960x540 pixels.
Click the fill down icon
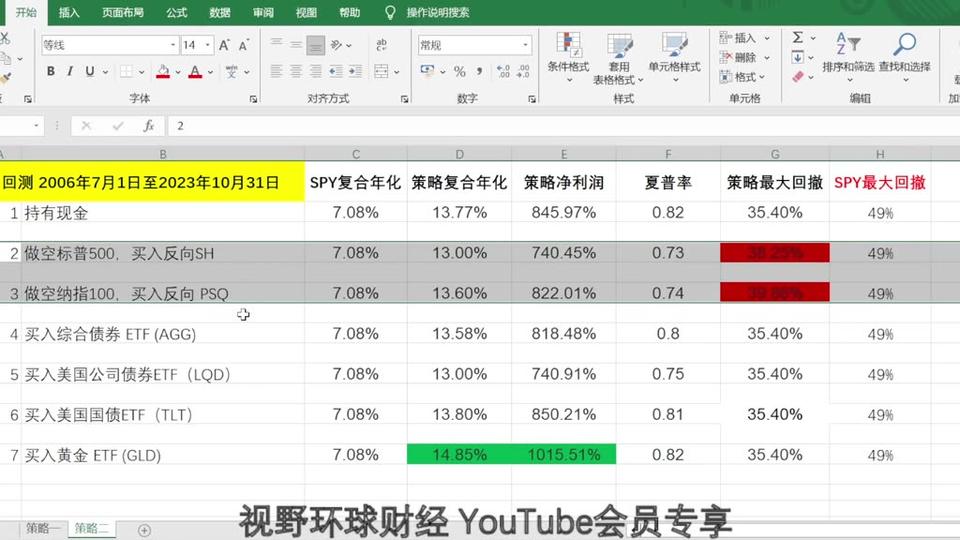(x=797, y=58)
